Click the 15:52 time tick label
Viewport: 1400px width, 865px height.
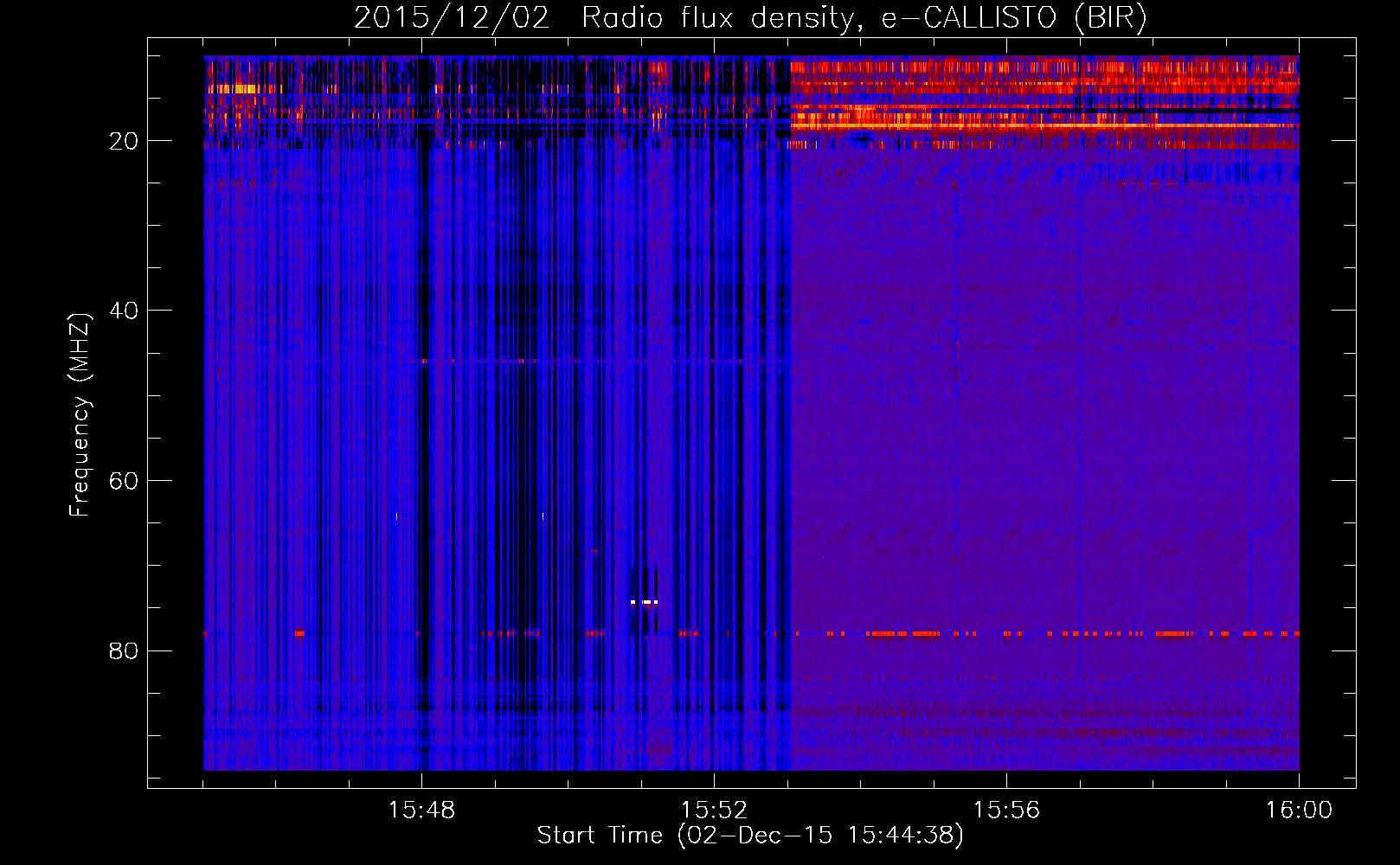click(x=714, y=811)
